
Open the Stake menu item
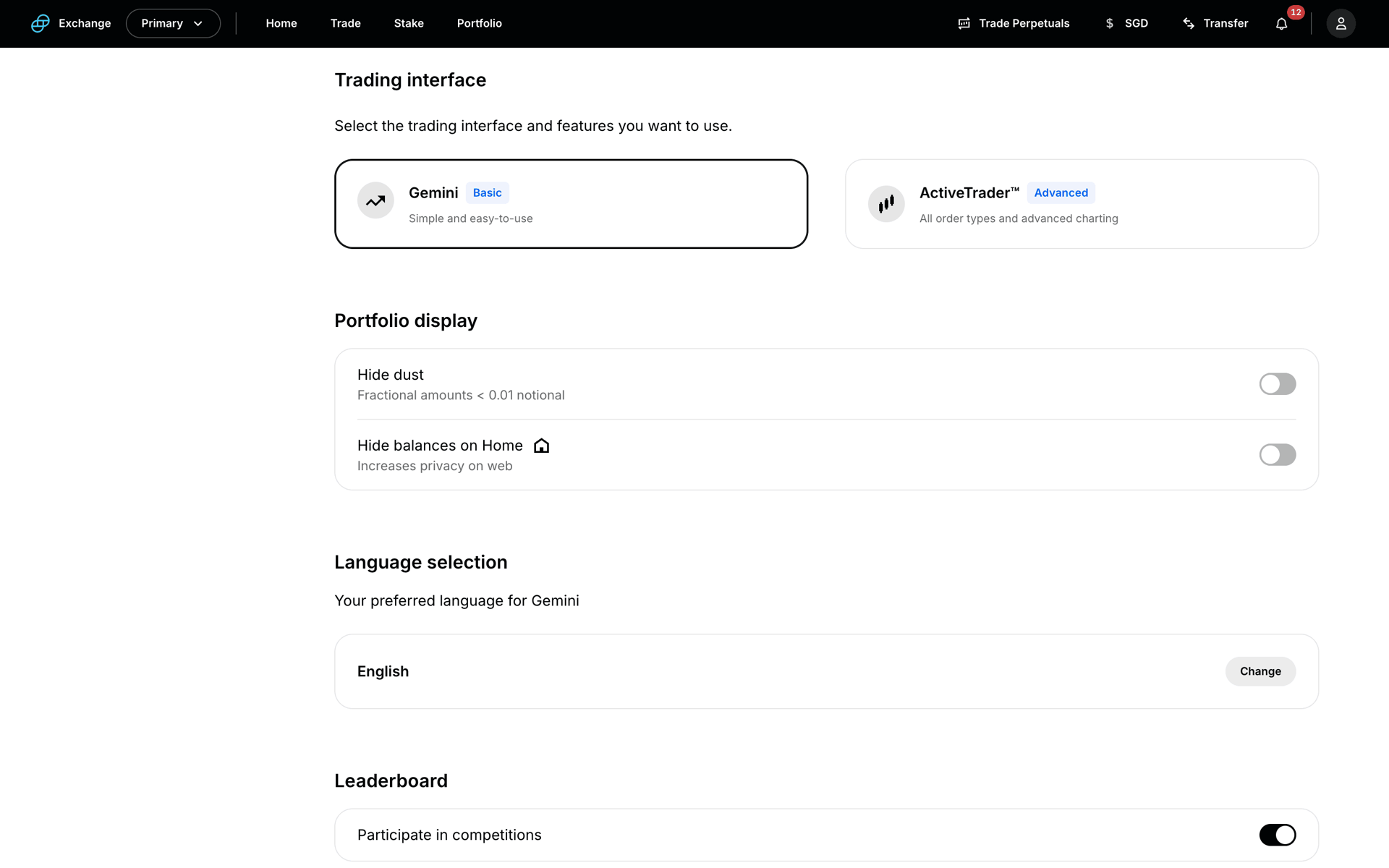pyautogui.click(x=409, y=23)
